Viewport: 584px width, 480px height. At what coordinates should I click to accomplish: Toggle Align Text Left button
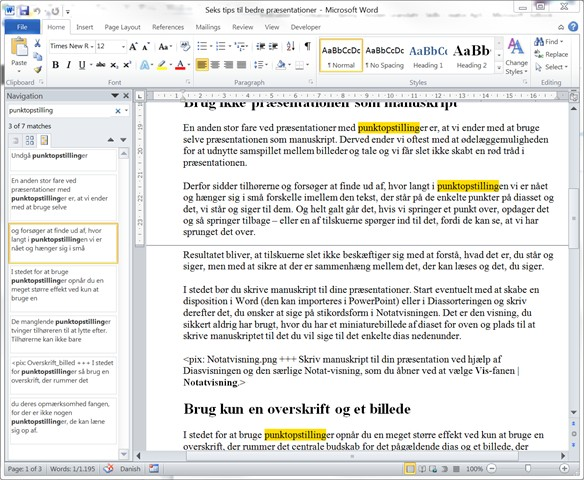tap(202, 65)
